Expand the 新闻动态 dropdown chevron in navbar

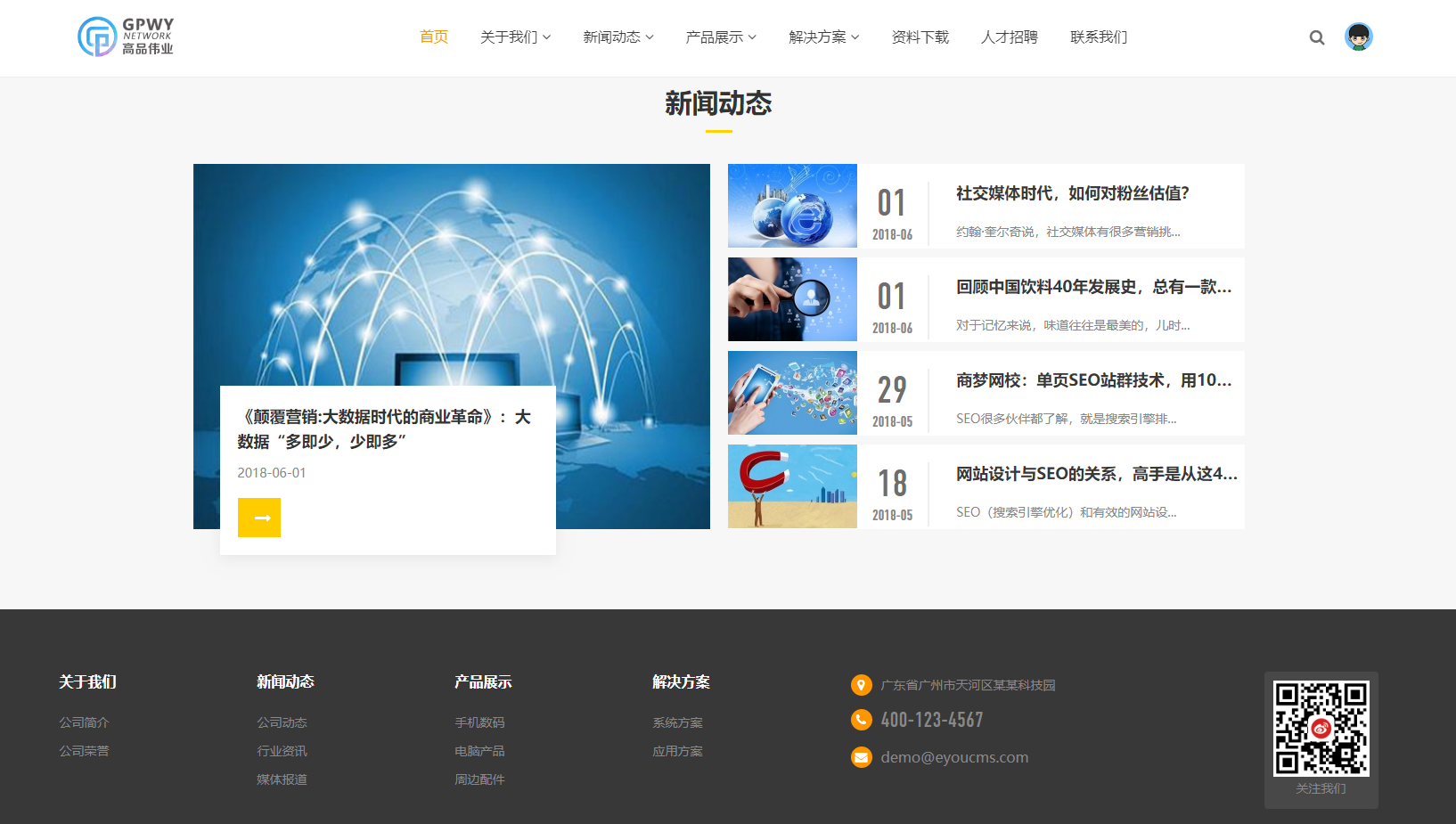click(x=650, y=37)
